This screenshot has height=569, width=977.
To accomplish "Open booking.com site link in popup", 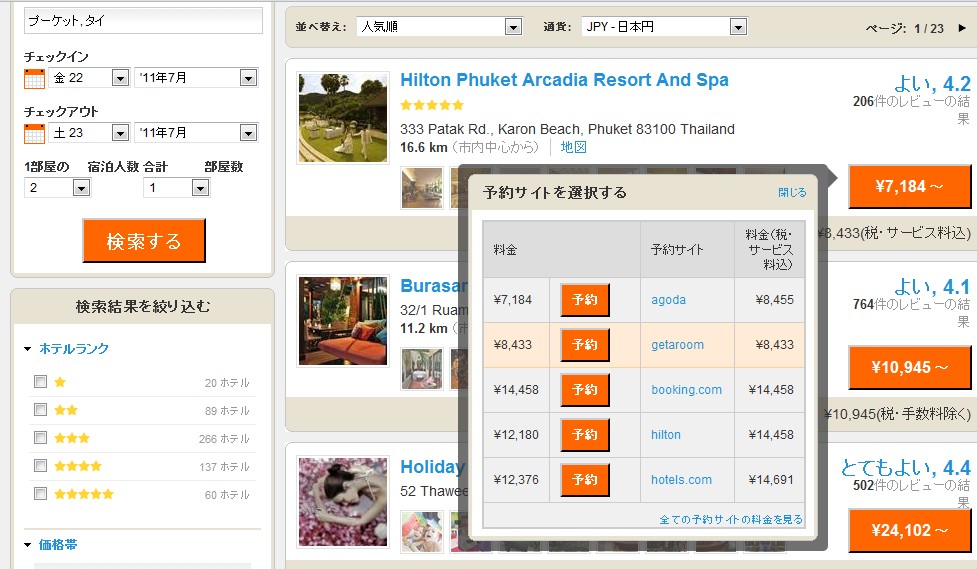I will (686, 390).
